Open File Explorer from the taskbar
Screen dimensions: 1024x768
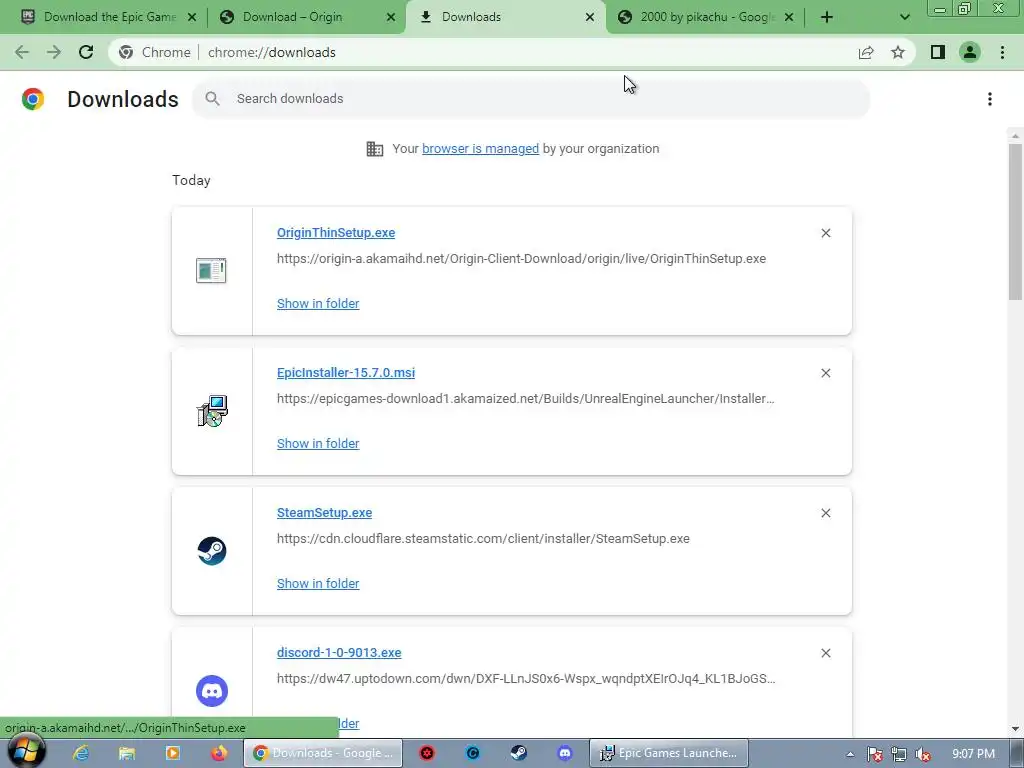[x=127, y=753]
